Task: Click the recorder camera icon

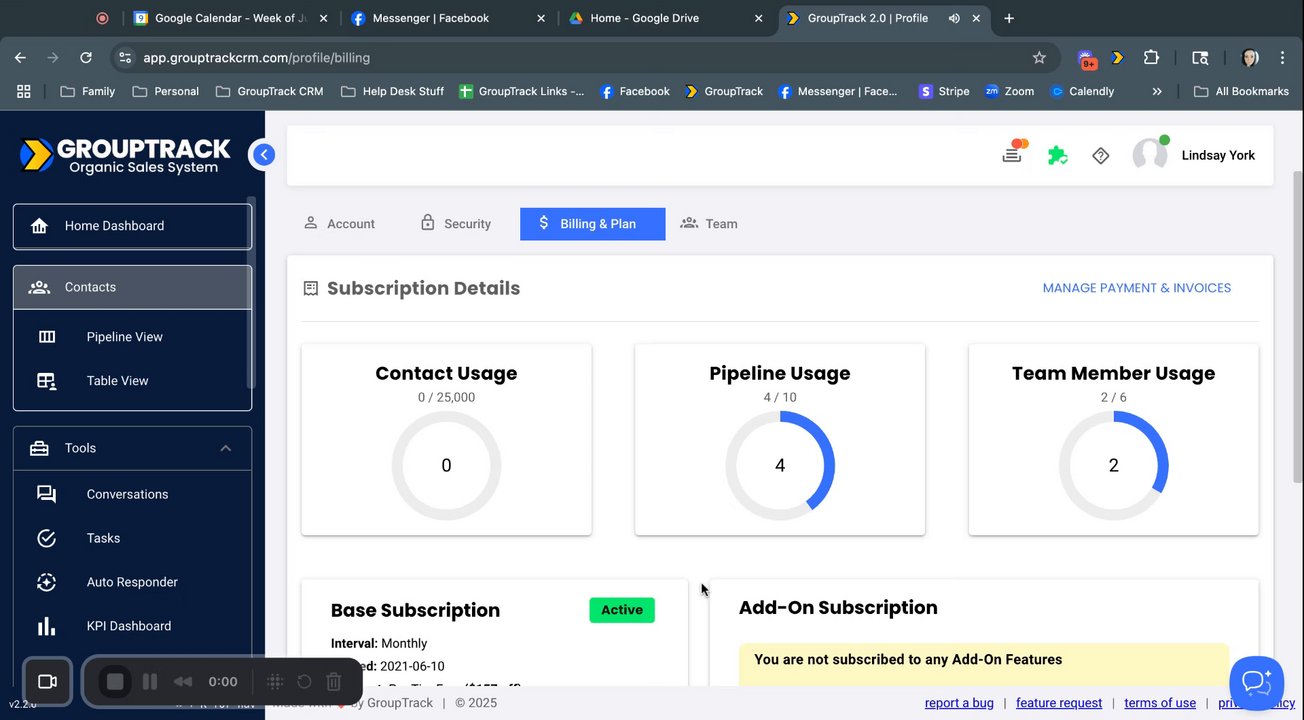Action: 47,681
